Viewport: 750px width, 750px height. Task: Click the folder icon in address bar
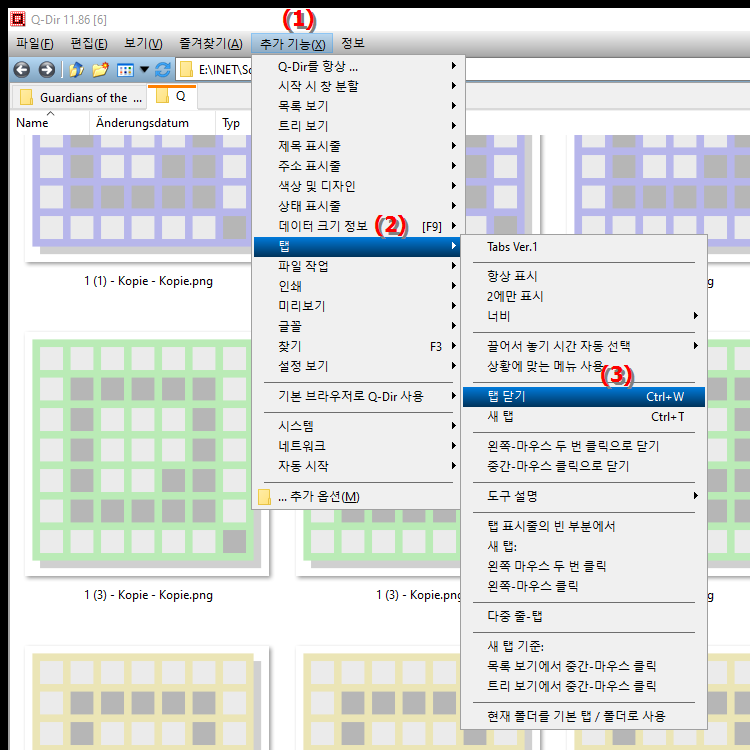186,70
